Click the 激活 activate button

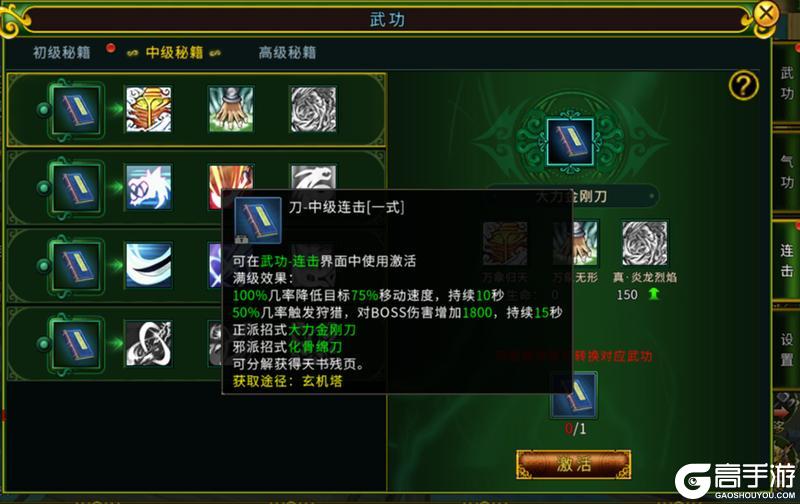(x=574, y=464)
